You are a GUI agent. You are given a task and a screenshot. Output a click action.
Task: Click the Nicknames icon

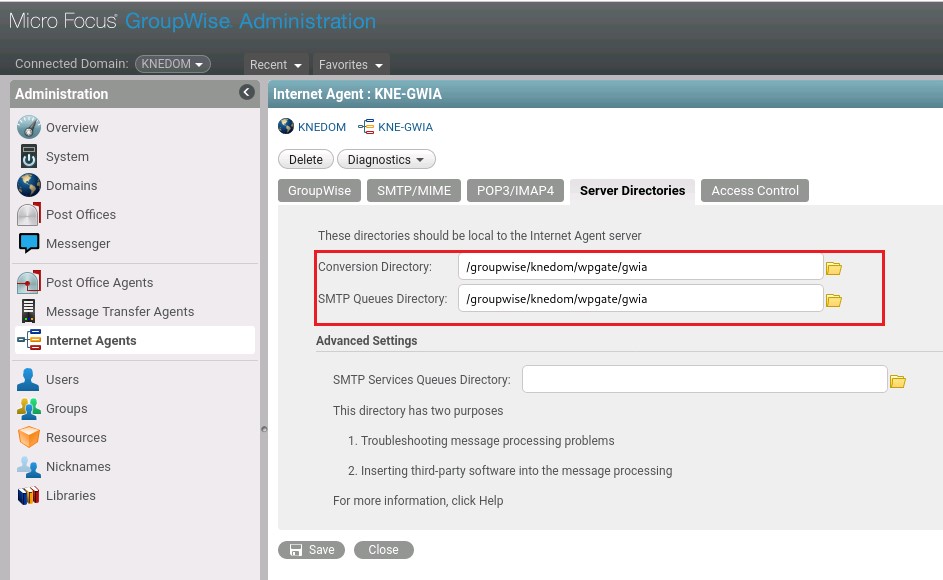[28, 466]
